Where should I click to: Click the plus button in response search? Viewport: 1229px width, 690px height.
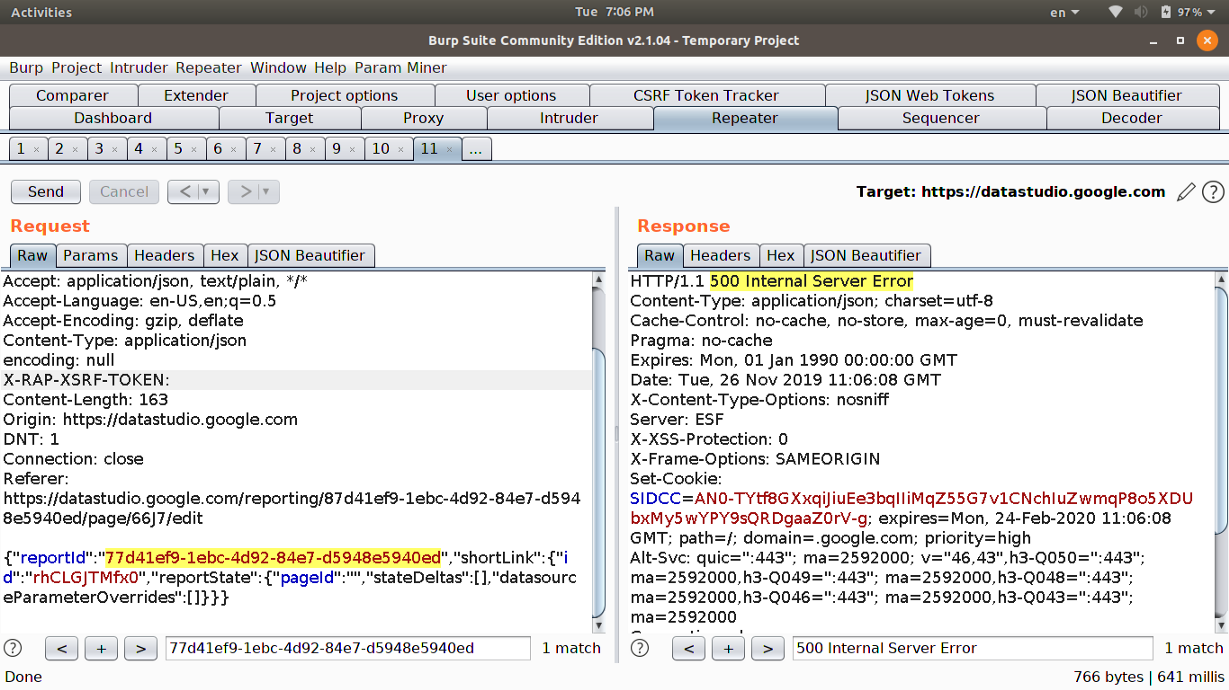point(728,648)
